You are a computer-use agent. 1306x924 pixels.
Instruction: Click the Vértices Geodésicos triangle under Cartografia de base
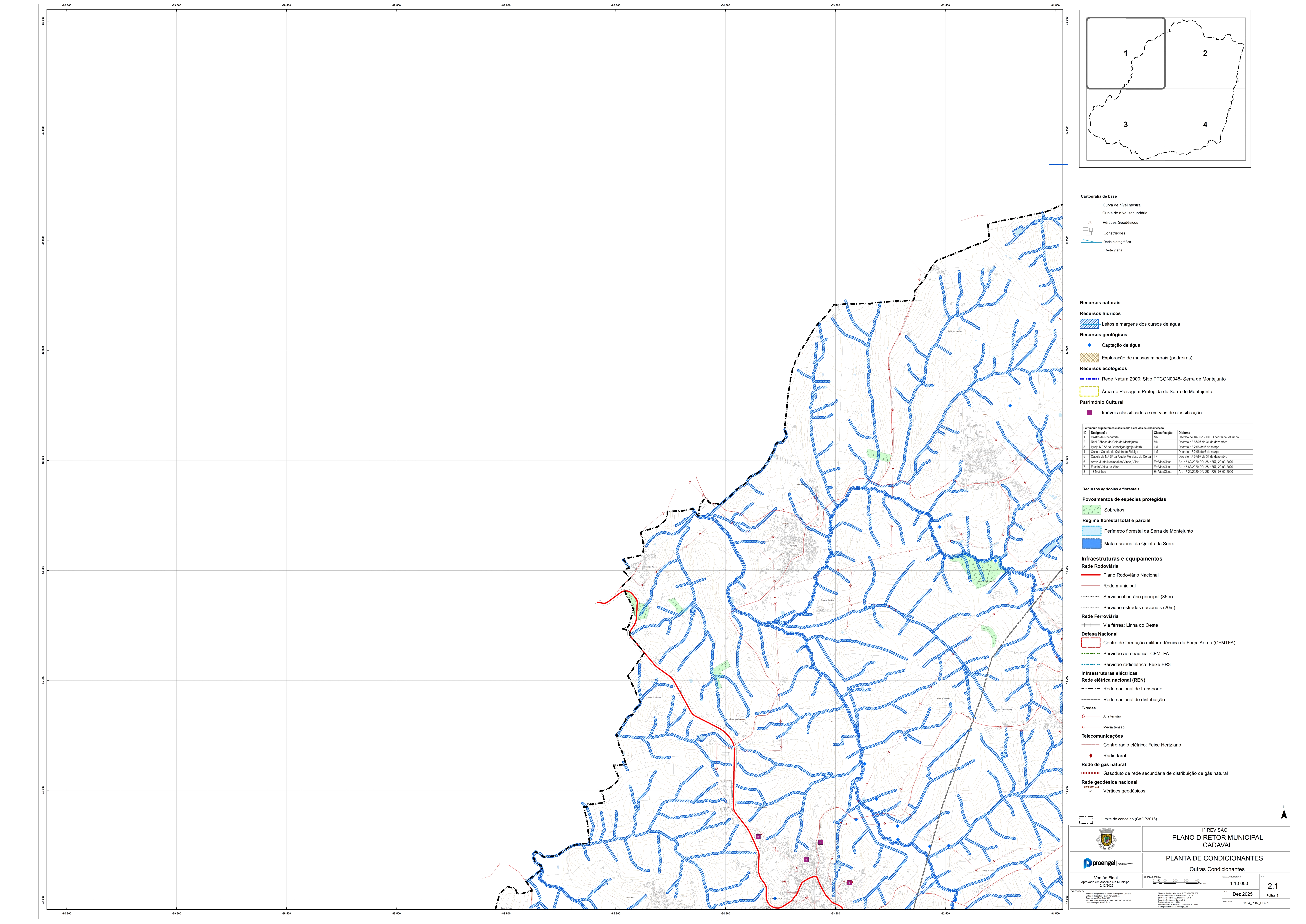(1090, 222)
